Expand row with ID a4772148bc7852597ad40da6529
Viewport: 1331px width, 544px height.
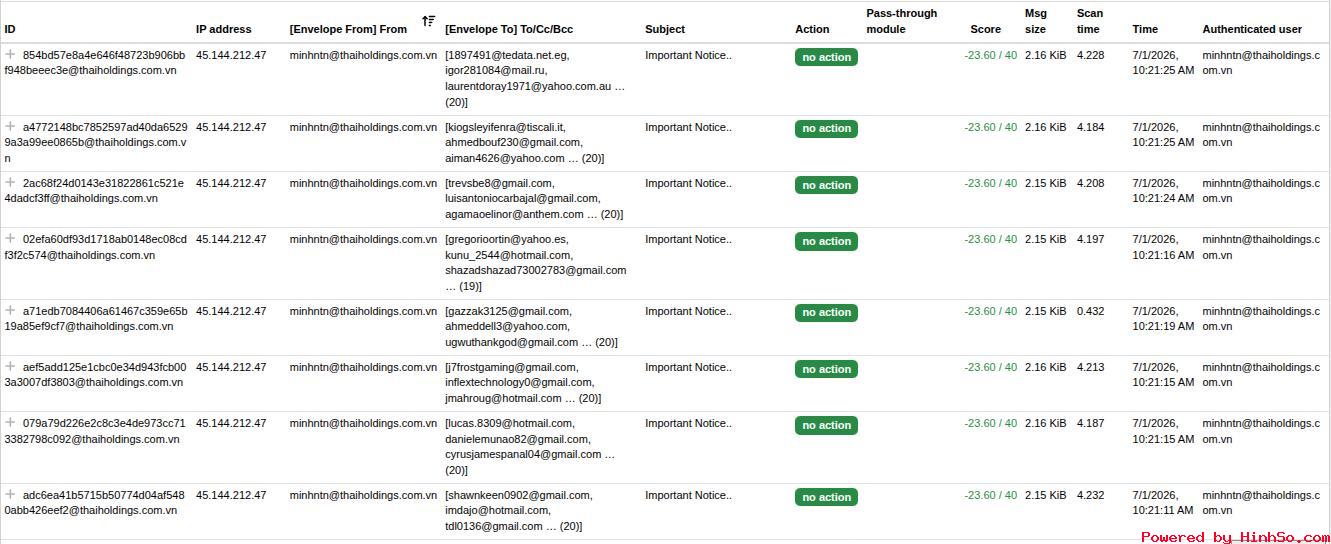[x=11, y=127]
